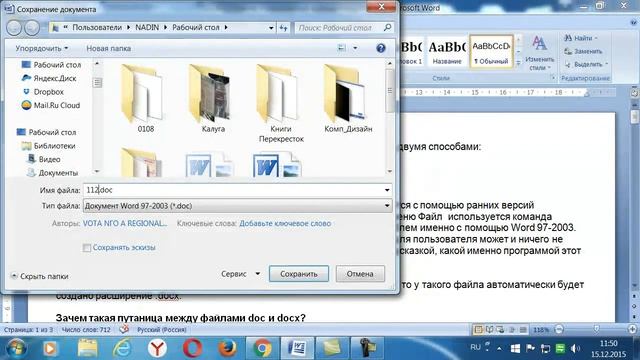Click the 118% zoom level
This screenshot has width=640, height=360.
[x=541, y=329]
